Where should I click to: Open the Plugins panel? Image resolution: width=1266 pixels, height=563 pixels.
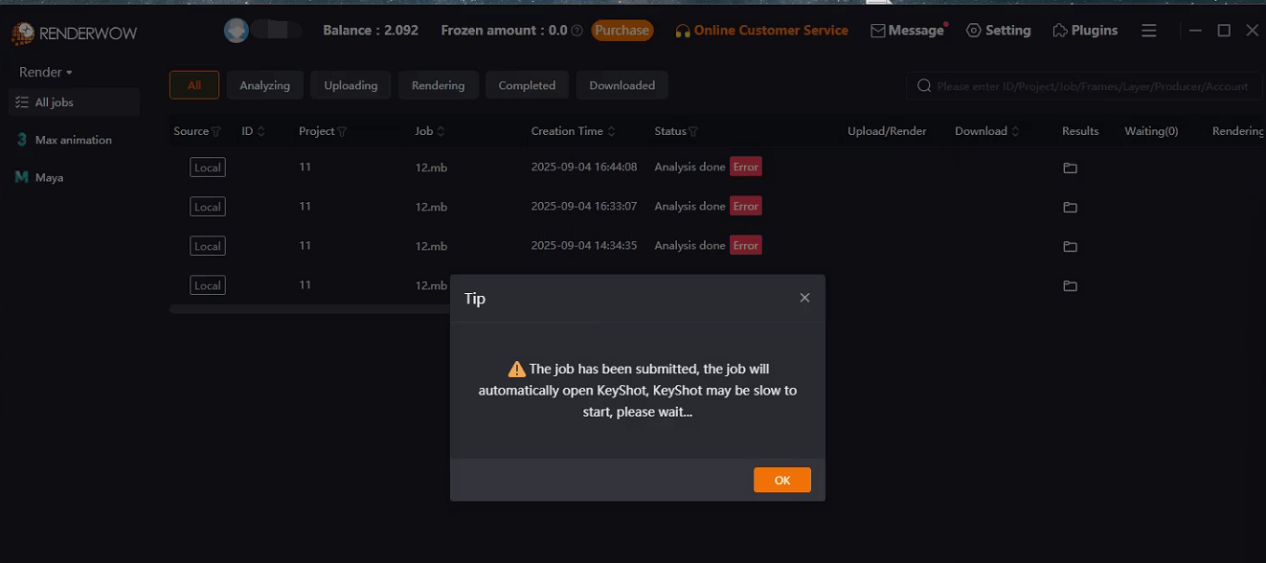pyautogui.click(x=1085, y=31)
